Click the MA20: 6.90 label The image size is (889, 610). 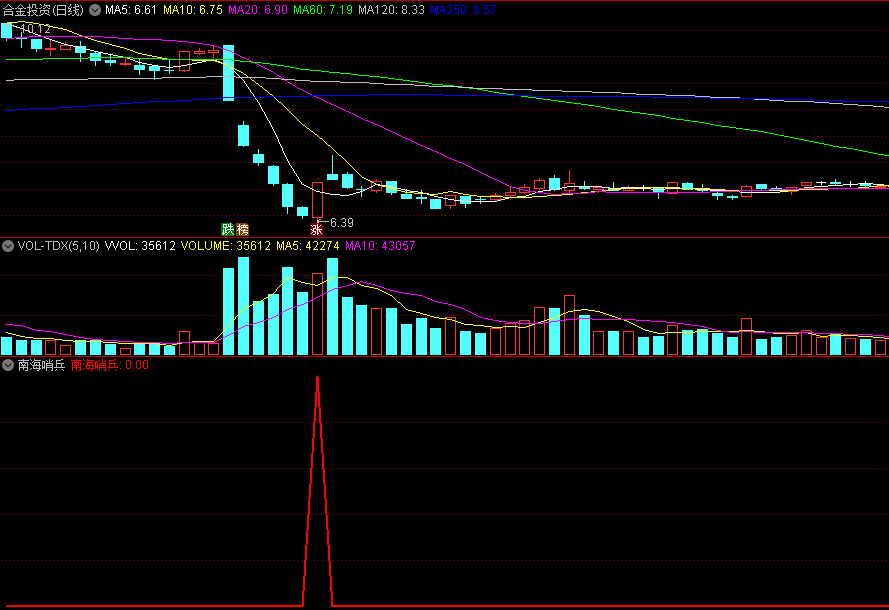coord(258,10)
